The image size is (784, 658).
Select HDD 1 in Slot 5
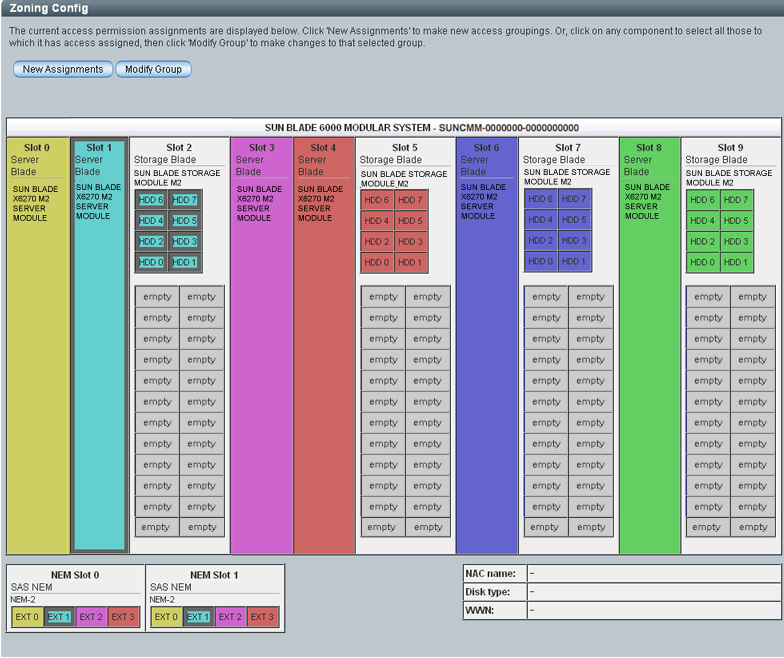click(410, 262)
